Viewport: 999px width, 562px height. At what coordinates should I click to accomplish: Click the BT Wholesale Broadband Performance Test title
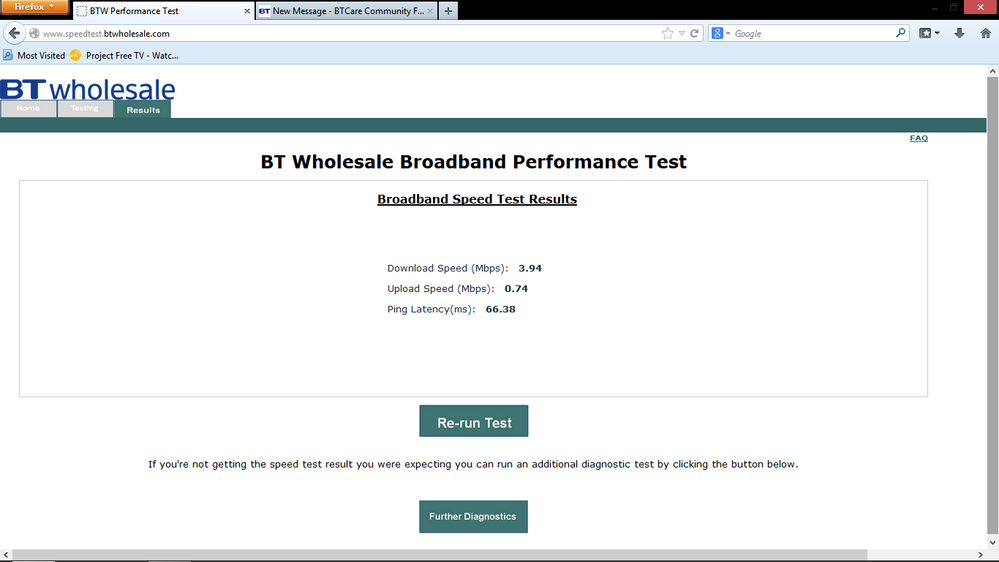coord(473,162)
